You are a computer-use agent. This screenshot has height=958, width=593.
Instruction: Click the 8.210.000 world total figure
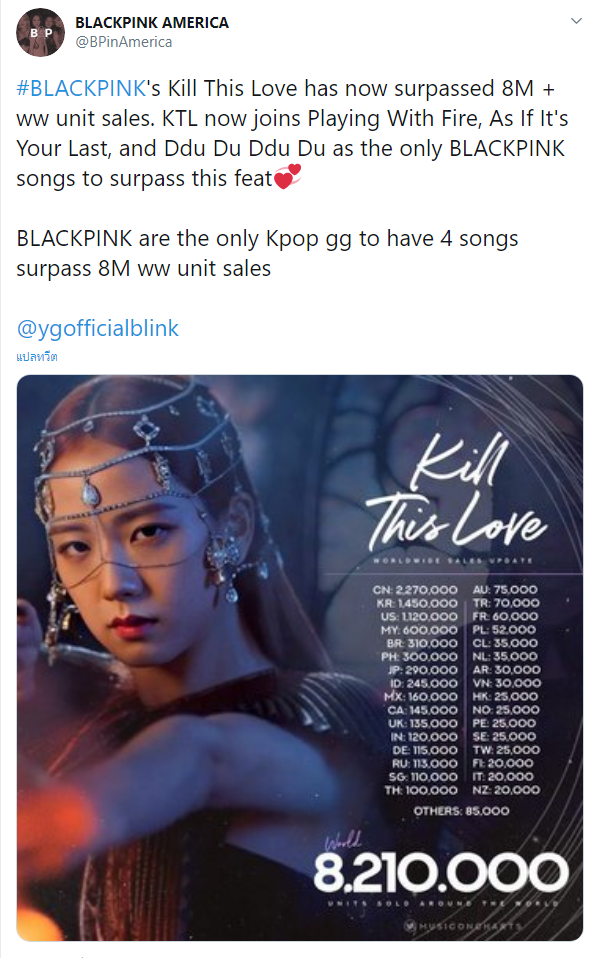pyautogui.click(x=441, y=872)
